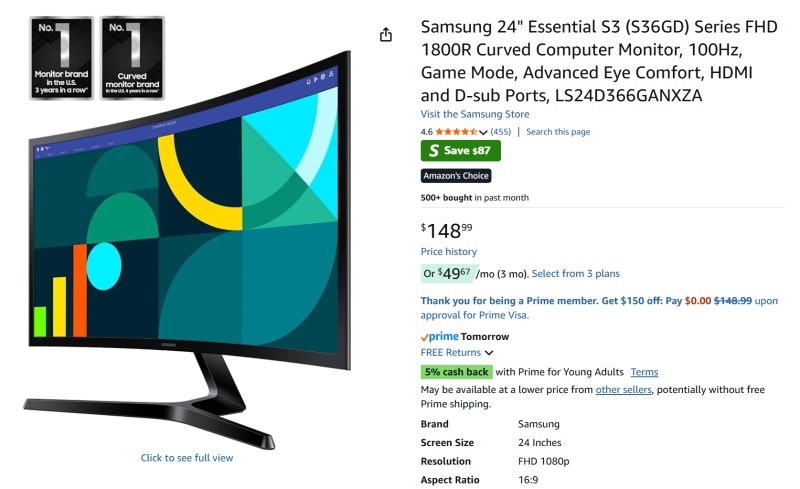Click the Prime checkmark logo
Image resolution: width=800 pixels, height=489 pixels.
point(439,336)
